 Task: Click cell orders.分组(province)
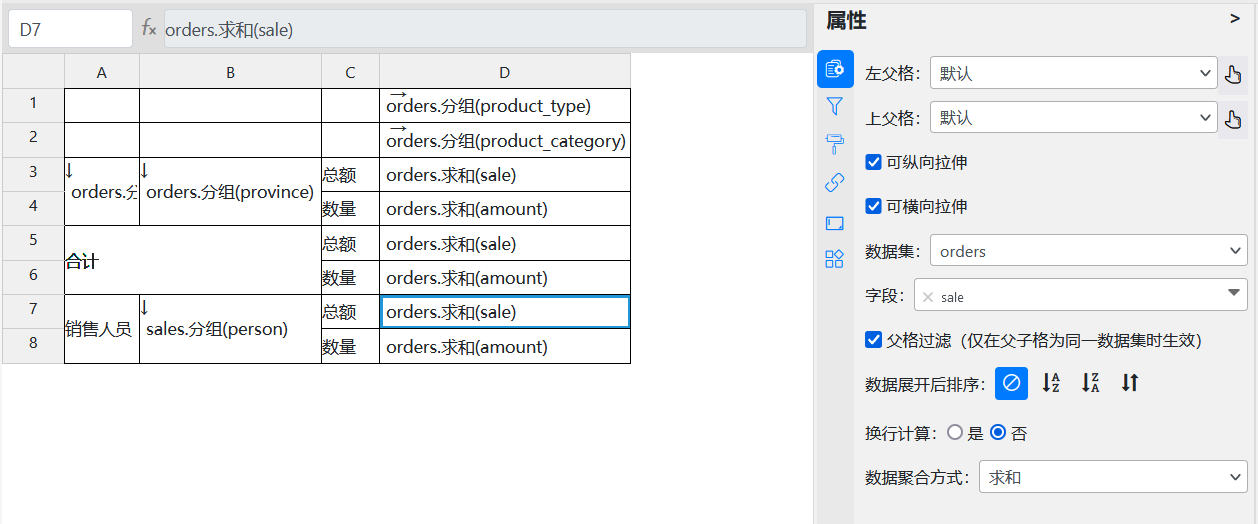coord(230,191)
